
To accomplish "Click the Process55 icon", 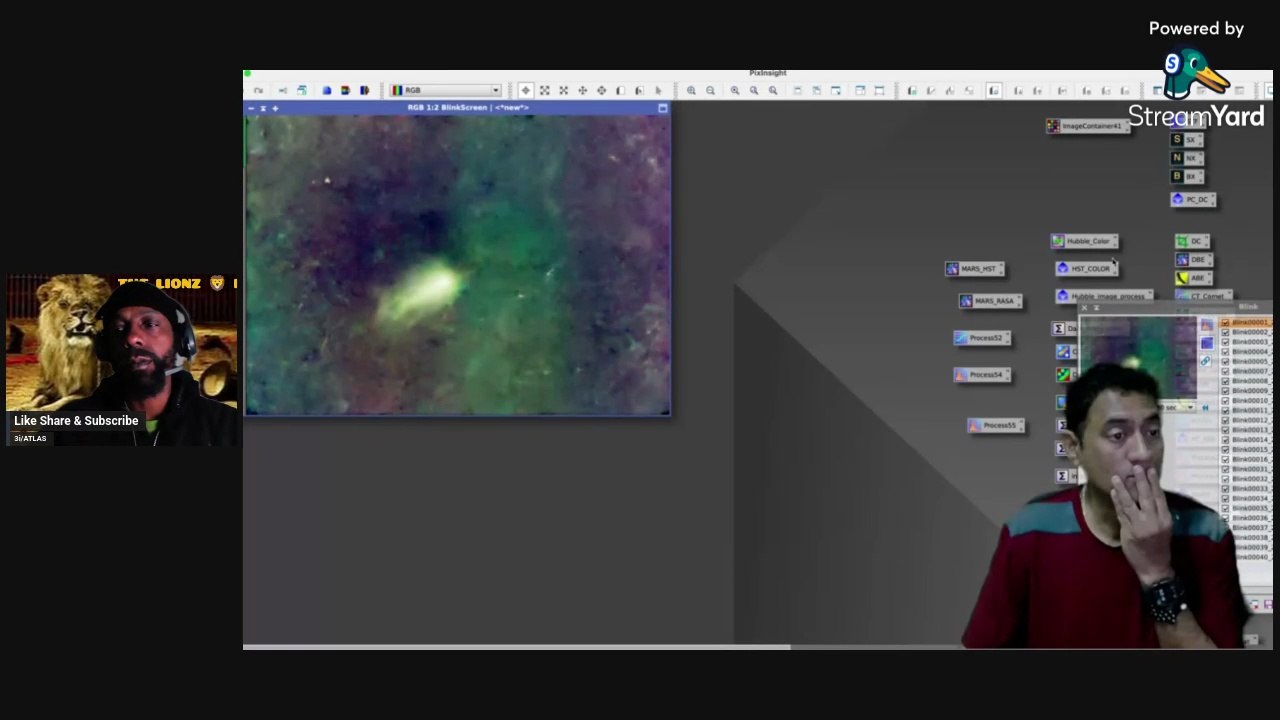I will point(996,426).
